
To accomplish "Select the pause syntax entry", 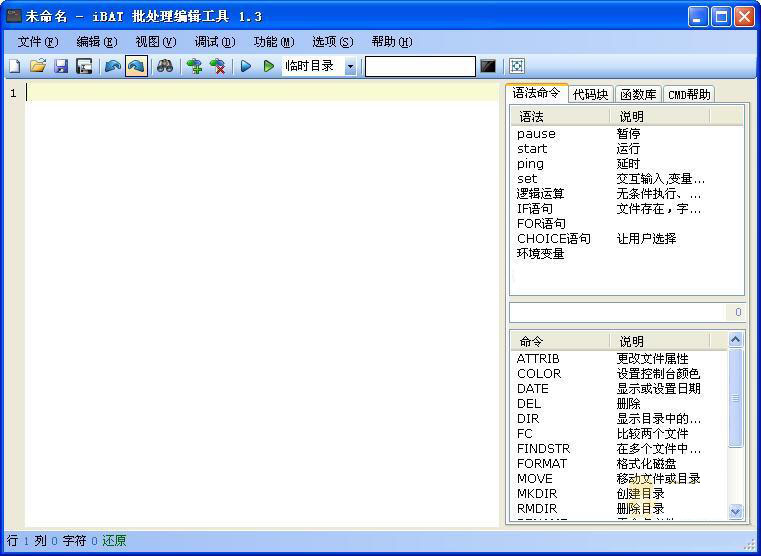I will [x=536, y=133].
